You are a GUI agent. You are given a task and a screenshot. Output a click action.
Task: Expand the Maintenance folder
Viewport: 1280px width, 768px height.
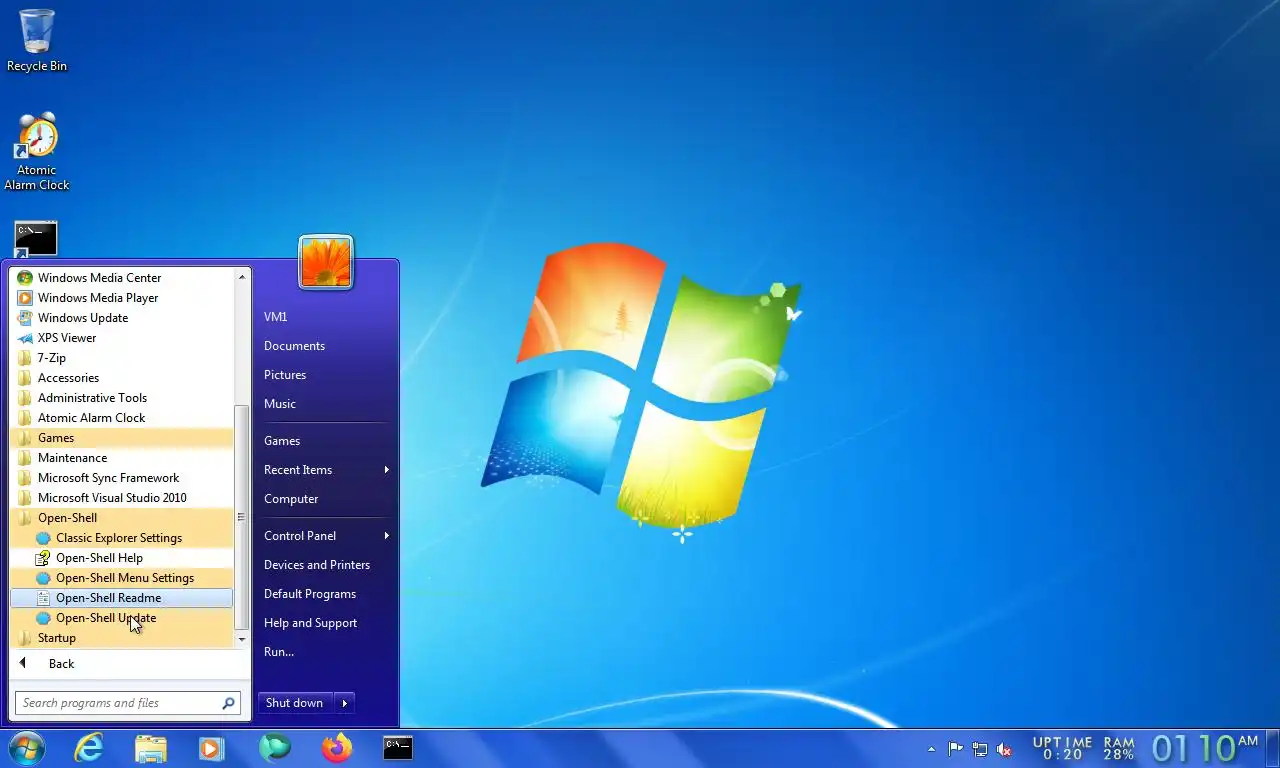[x=121, y=458]
